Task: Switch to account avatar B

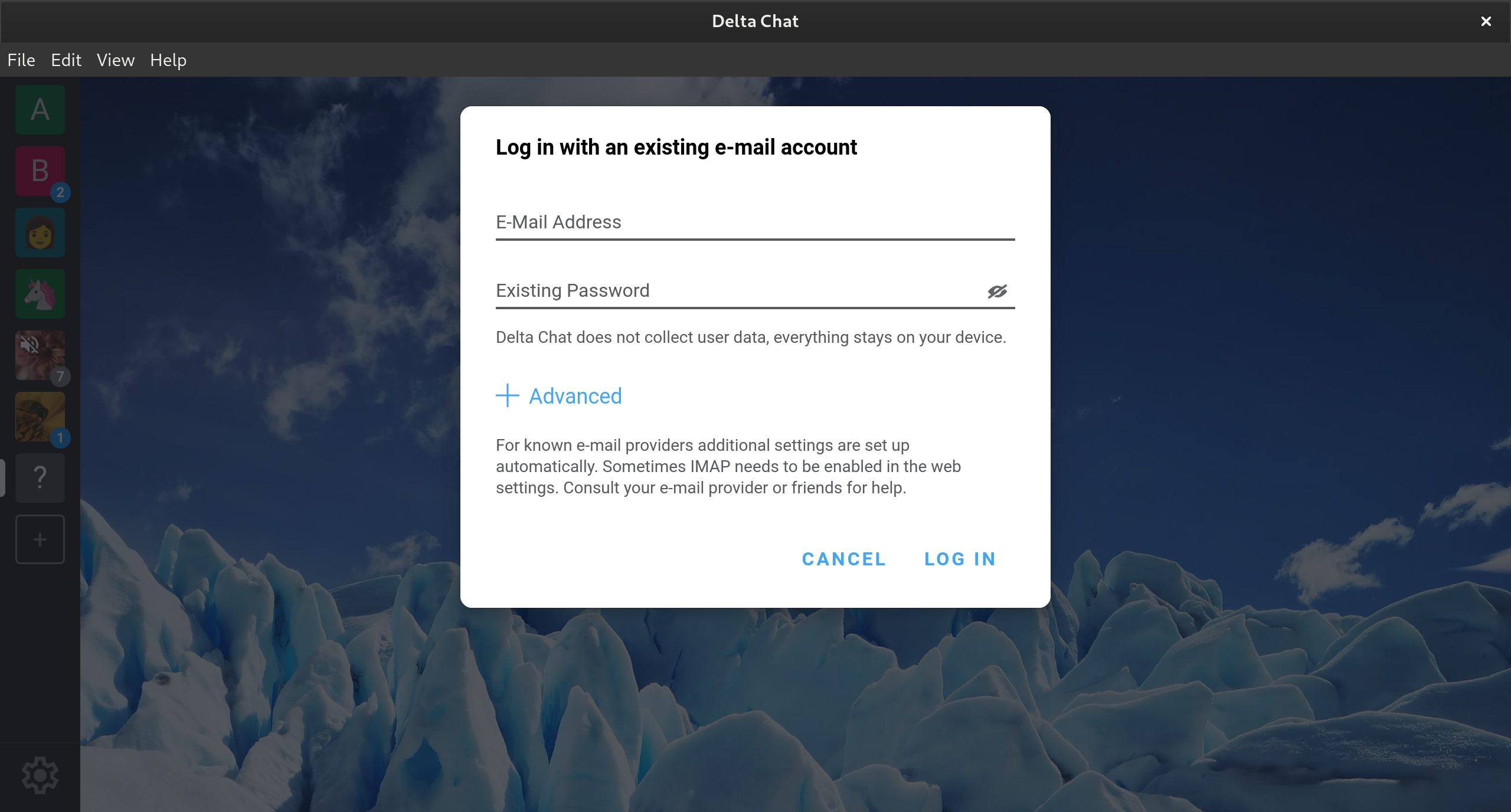Action: pyautogui.click(x=40, y=171)
